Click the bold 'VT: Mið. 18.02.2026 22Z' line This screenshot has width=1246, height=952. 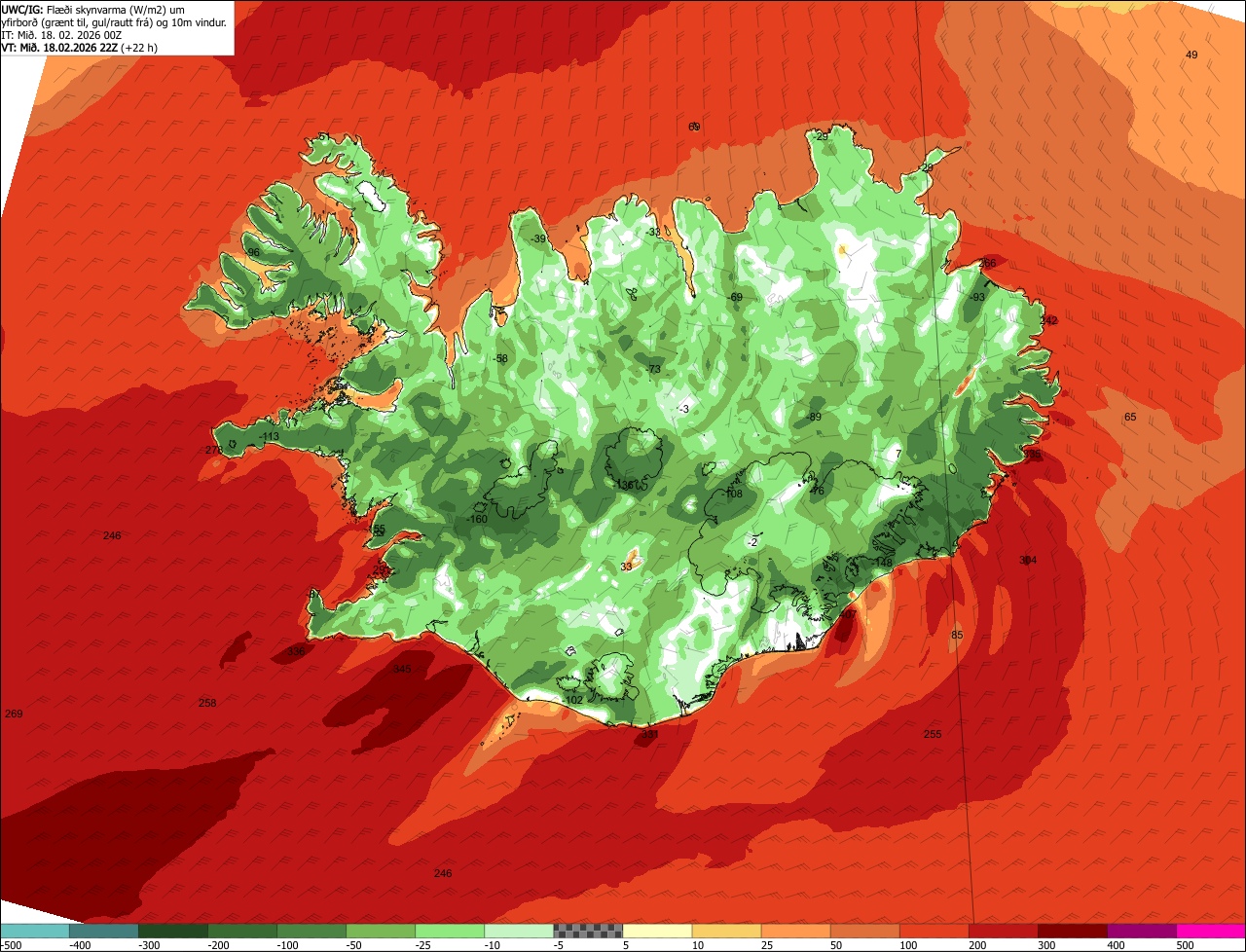(x=59, y=47)
